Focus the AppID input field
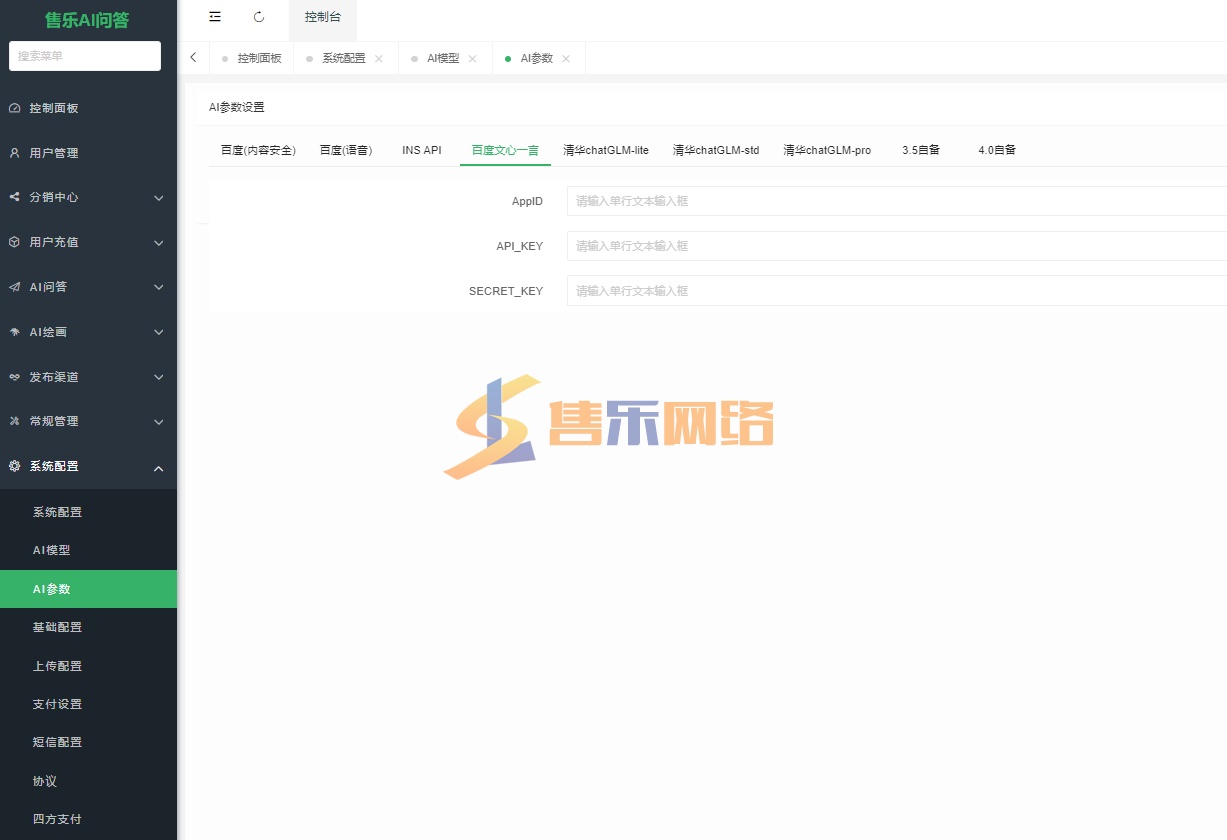This screenshot has width=1227, height=840. (897, 201)
